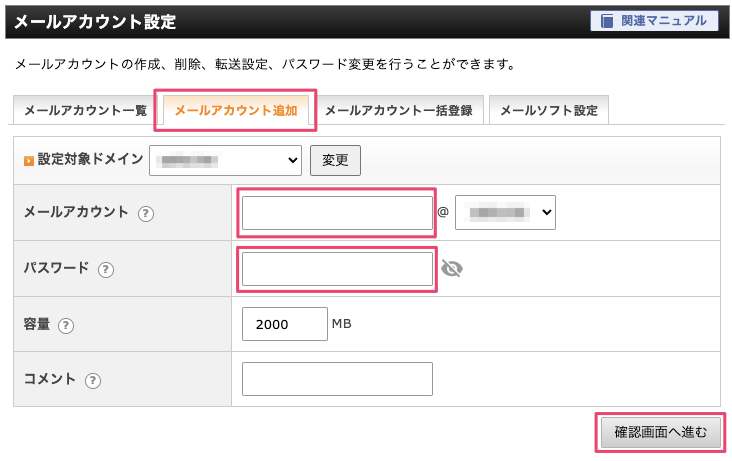Click the 容量 field showing 2000

(285, 324)
